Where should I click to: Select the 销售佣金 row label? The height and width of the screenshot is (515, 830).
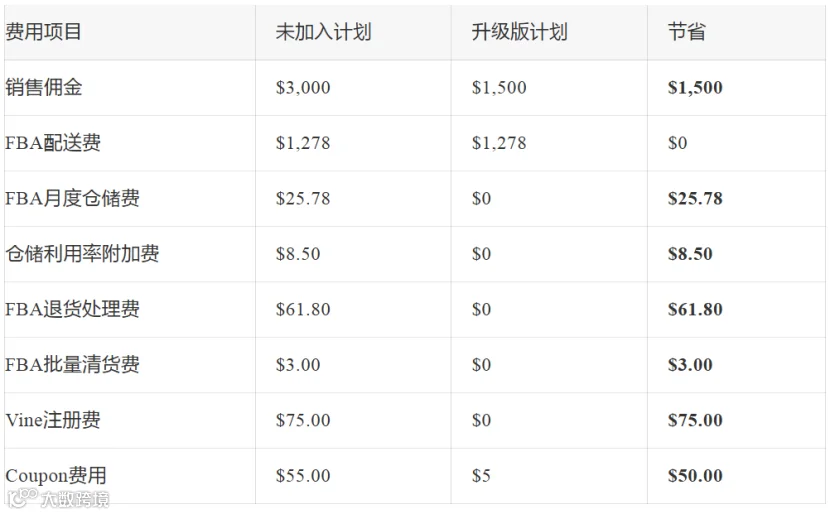pyautogui.click(x=44, y=87)
